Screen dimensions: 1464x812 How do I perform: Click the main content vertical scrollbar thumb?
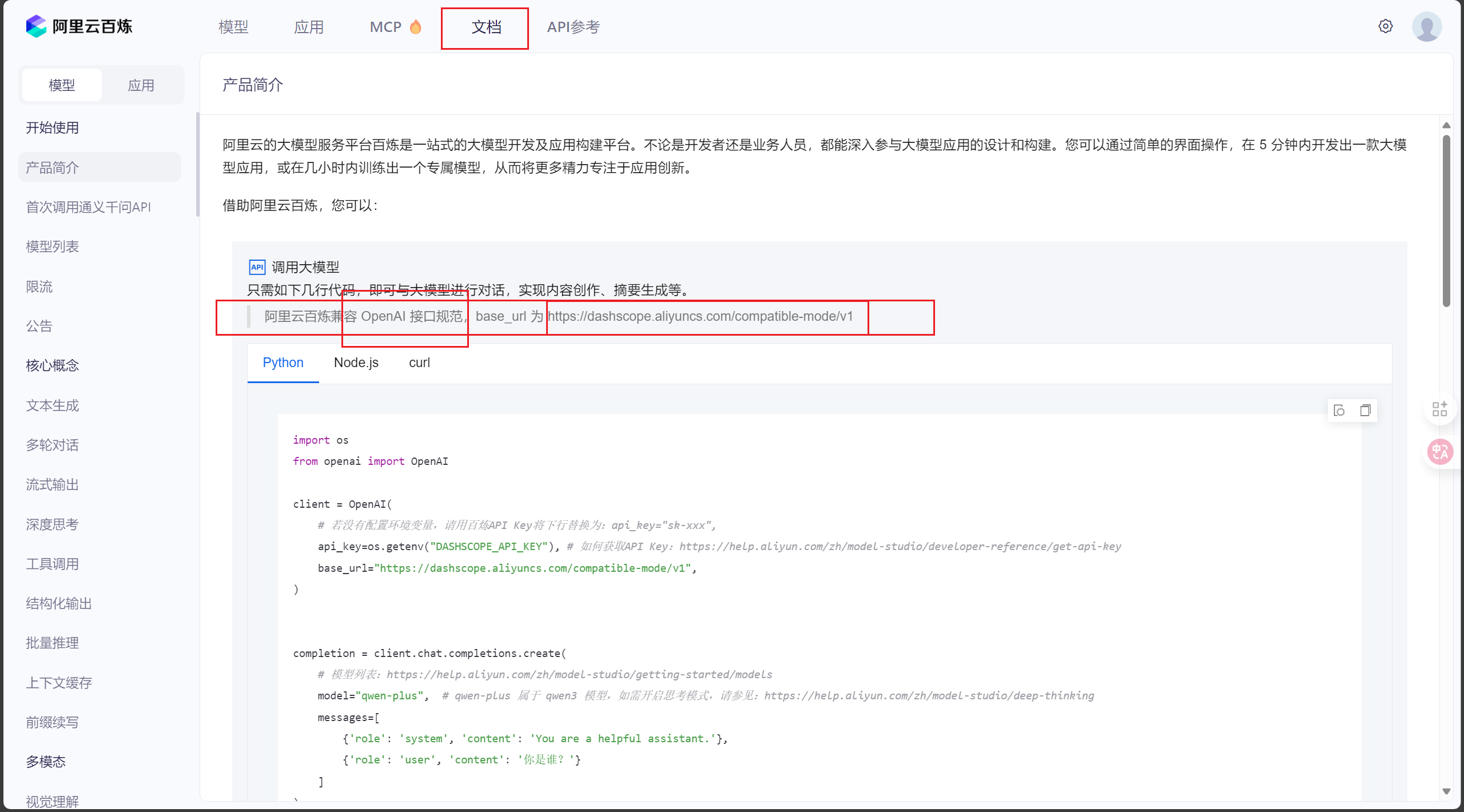coord(1446,221)
